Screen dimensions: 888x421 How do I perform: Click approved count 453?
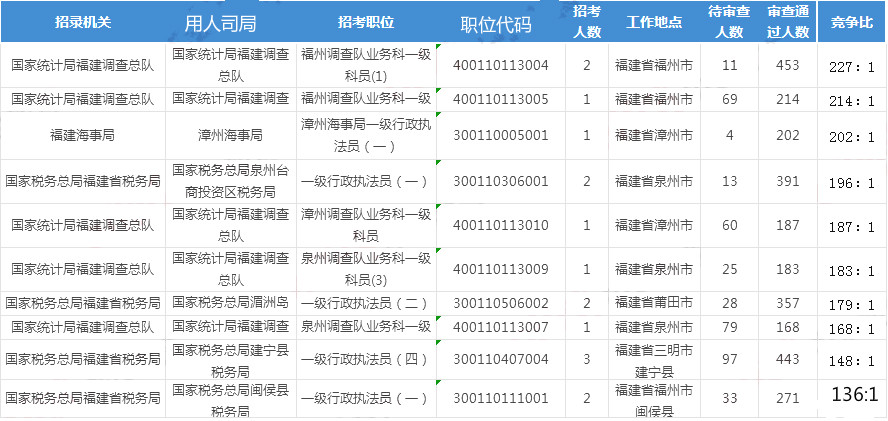(x=788, y=65)
